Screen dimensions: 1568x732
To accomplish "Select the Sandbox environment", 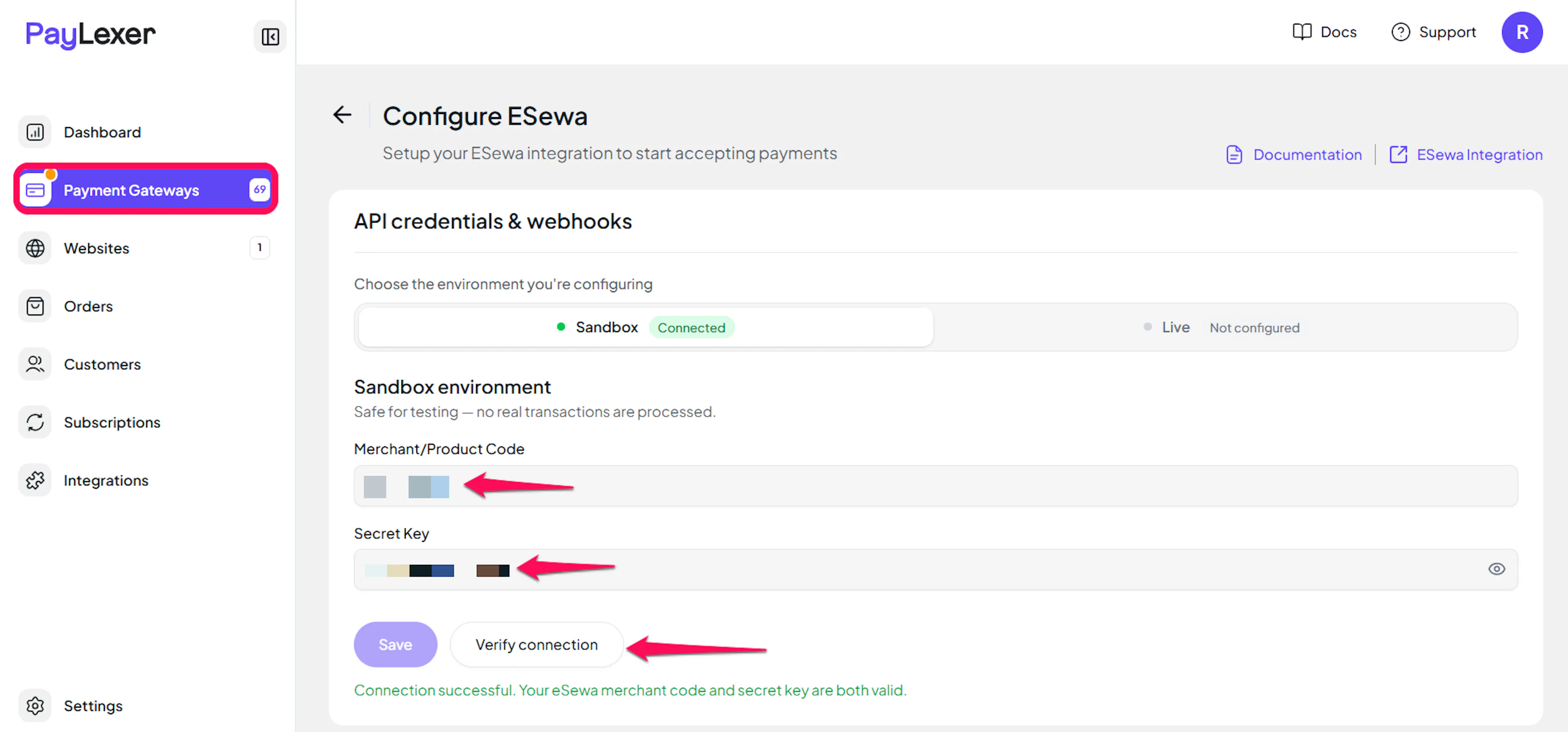I will [645, 327].
